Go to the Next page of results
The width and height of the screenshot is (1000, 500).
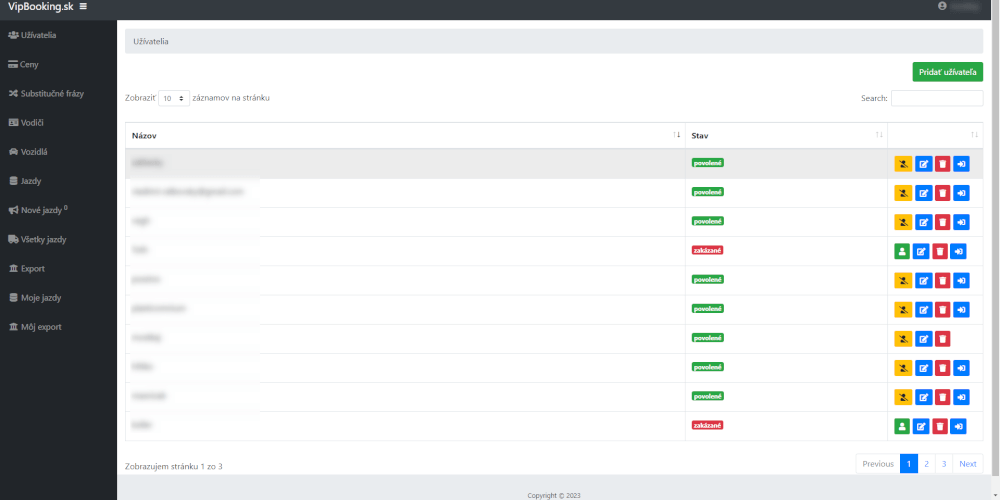(967, 464)
